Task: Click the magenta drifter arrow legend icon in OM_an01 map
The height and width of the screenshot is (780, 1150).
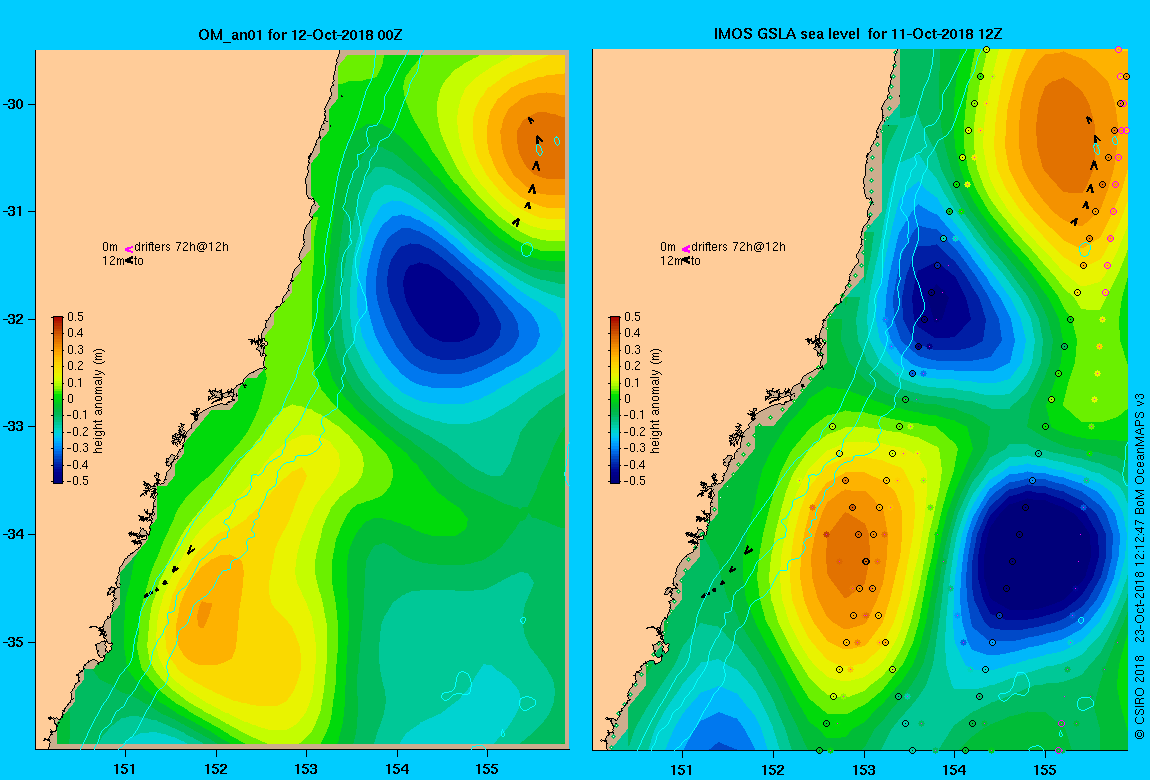Action: (128, 249)
